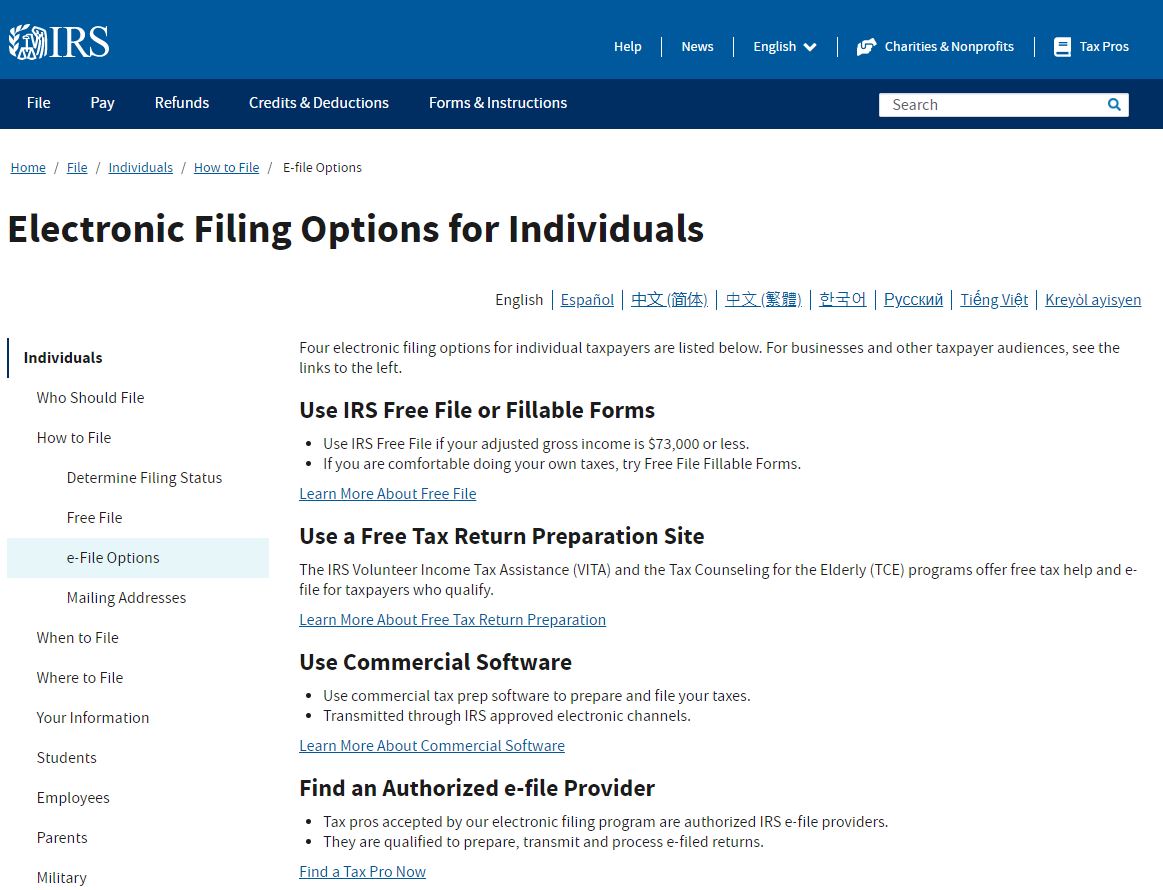Switch page to Simplified Chinese 中文 (简体)

669,300
